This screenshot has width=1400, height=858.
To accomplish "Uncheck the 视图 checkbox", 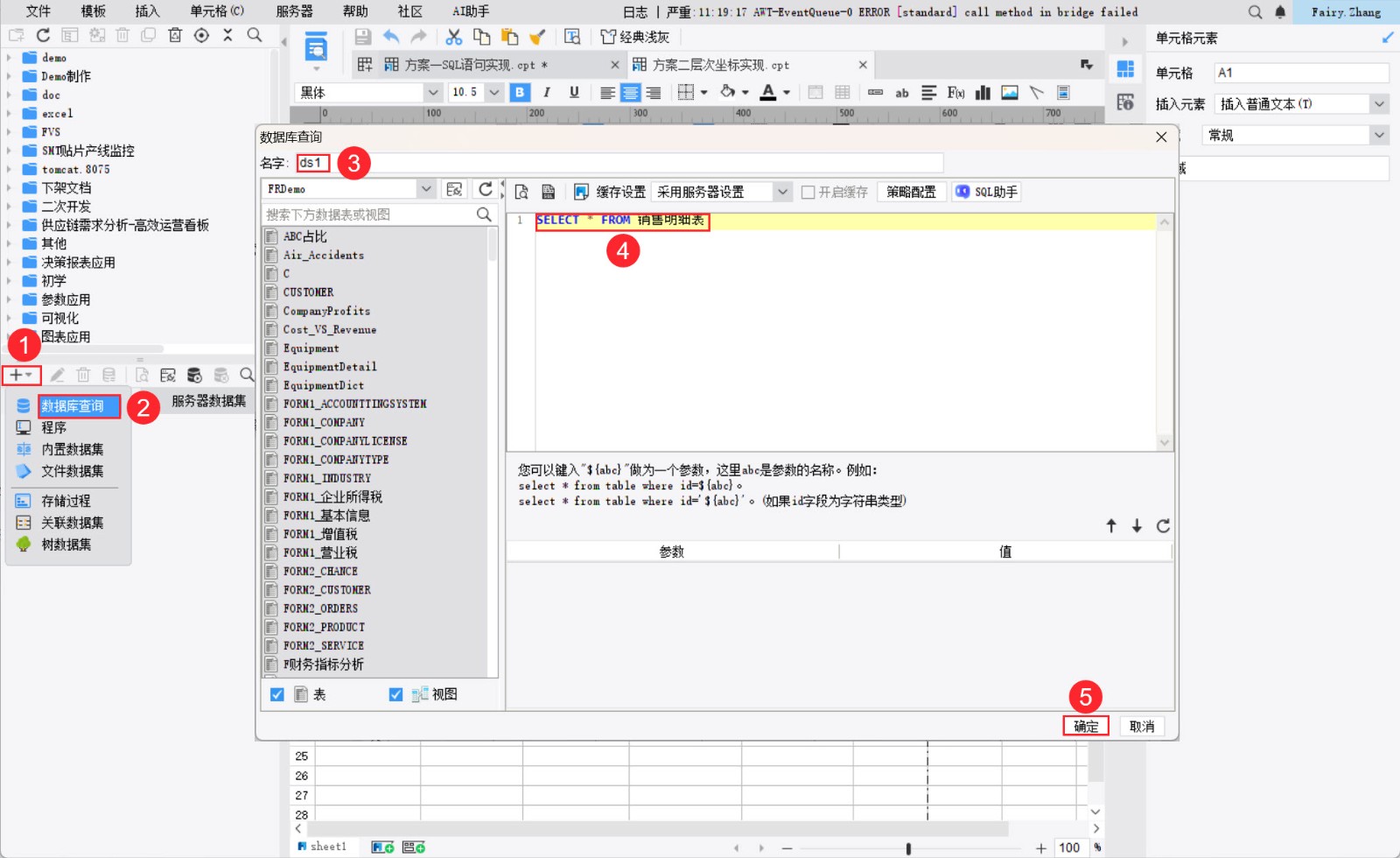I will point(395,694).
